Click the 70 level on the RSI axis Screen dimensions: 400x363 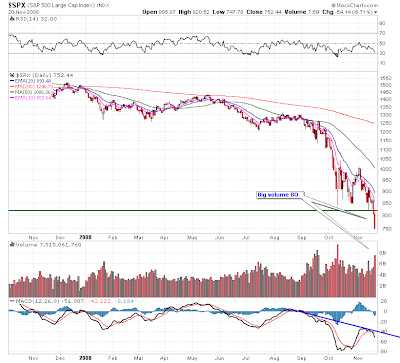382,33
